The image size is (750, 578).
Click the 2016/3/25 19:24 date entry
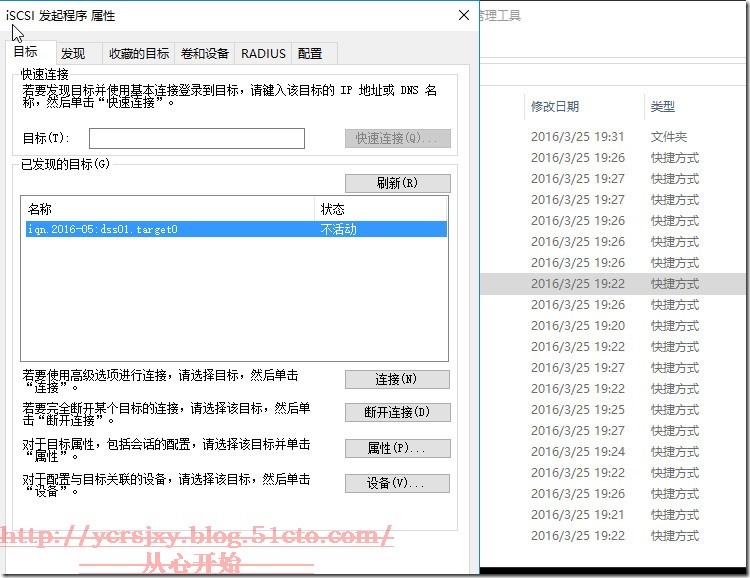578,452
